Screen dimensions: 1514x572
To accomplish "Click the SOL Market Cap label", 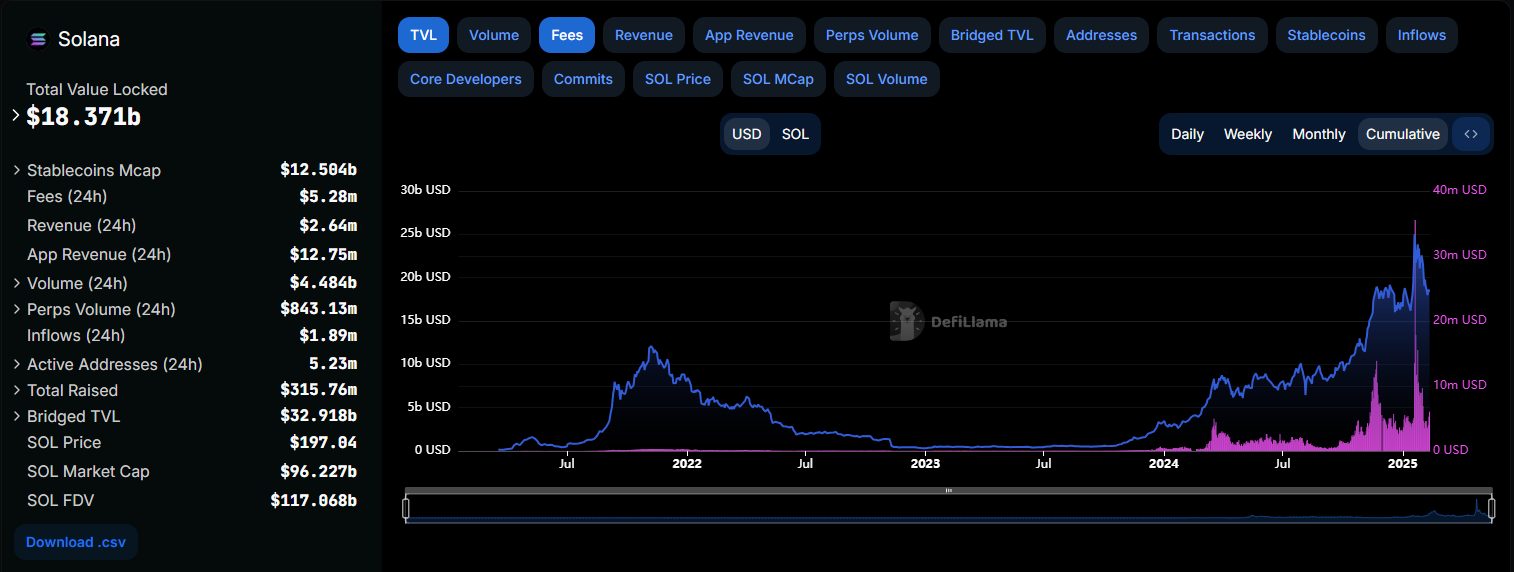I will (88, 471).
